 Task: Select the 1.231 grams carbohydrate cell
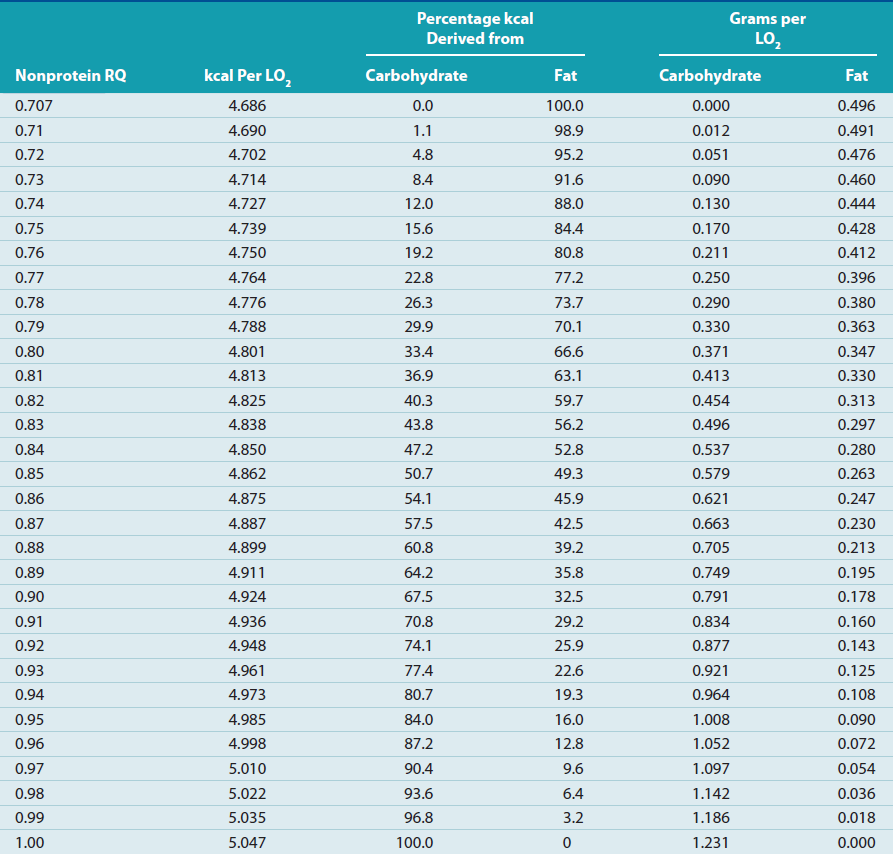point(711,843)
